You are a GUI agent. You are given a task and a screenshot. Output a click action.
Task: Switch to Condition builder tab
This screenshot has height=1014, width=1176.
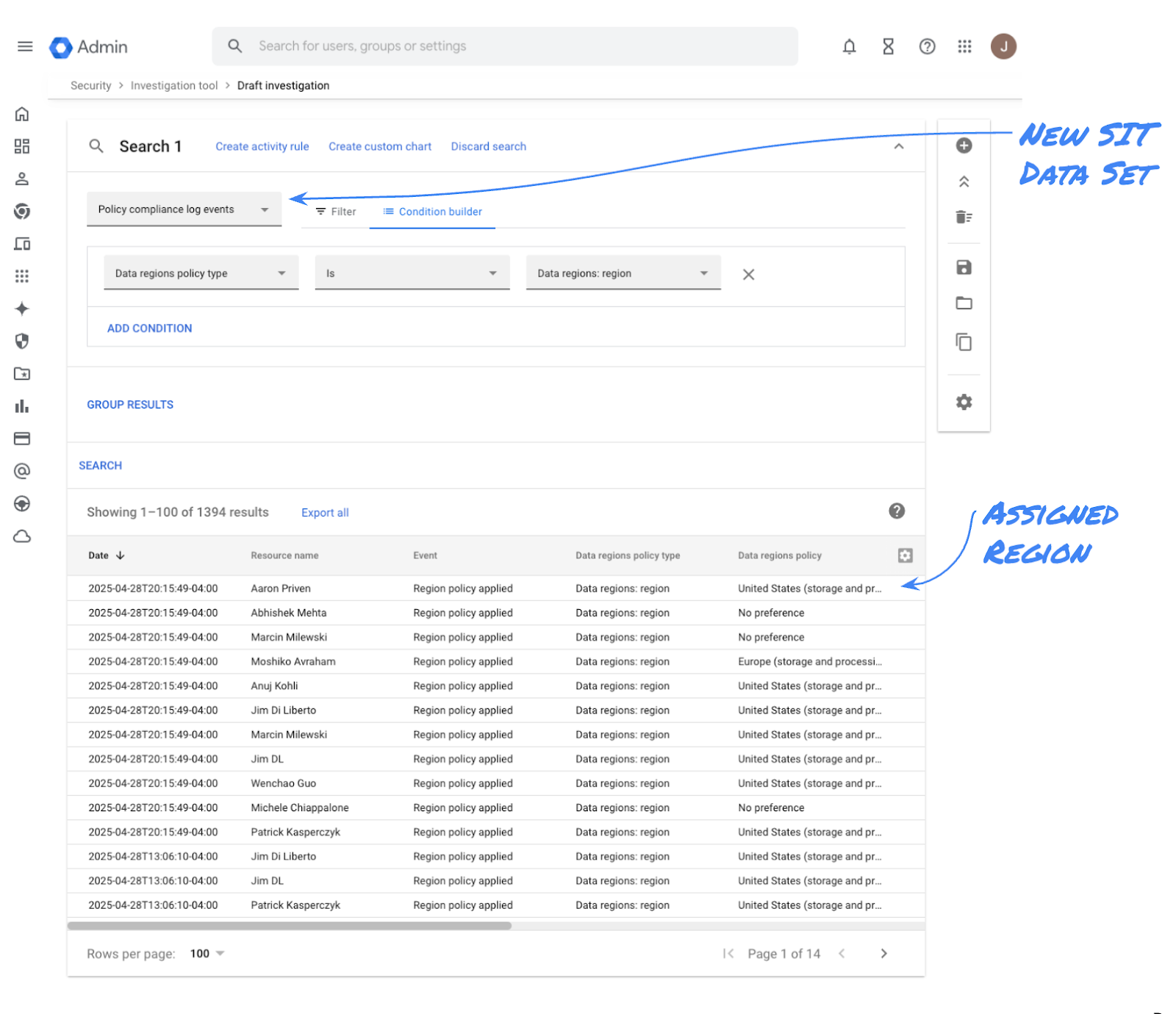(432, 212)
